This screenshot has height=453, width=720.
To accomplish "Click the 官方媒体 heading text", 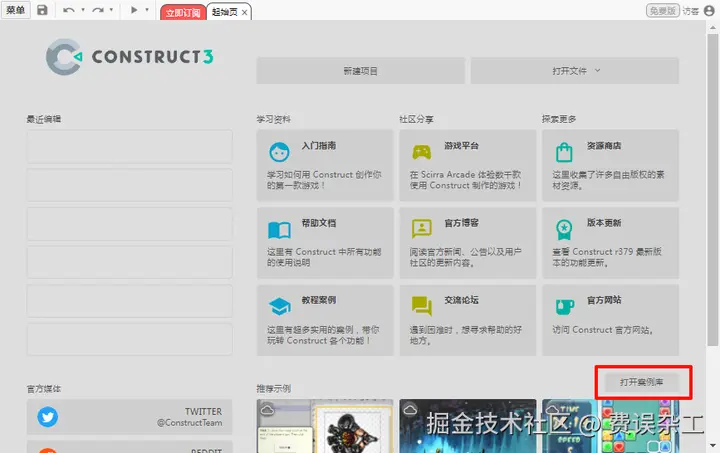I will 44,389.
